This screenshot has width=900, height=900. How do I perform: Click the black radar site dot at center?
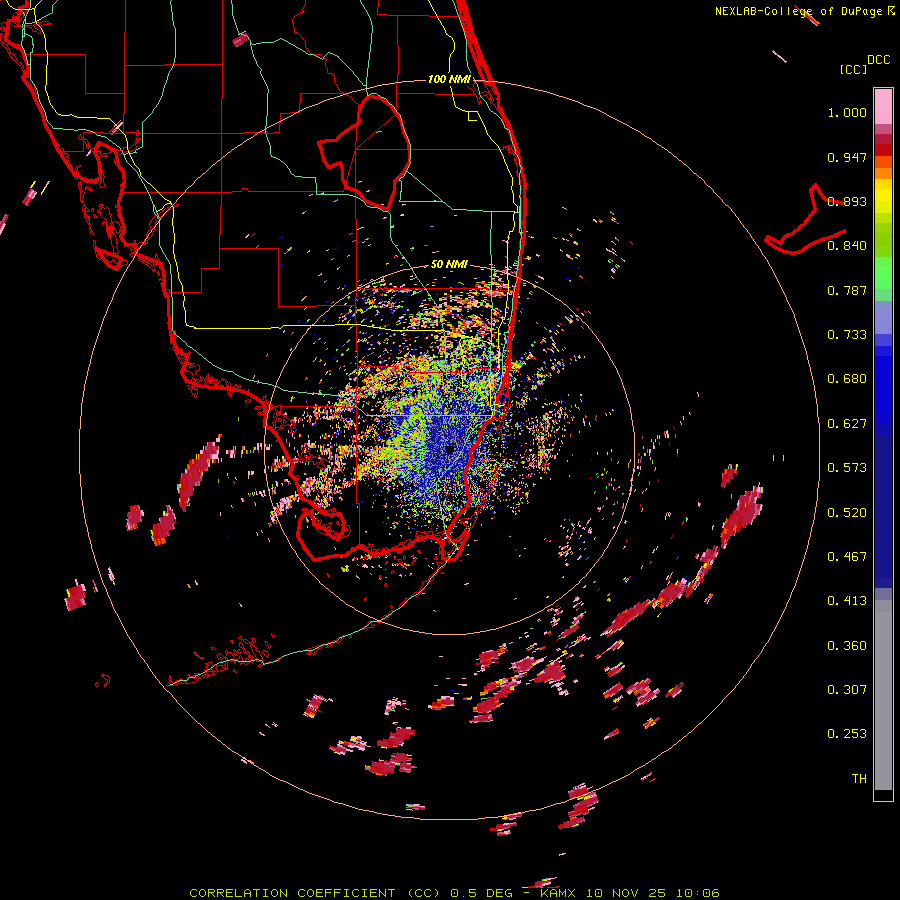click(449, 450)
